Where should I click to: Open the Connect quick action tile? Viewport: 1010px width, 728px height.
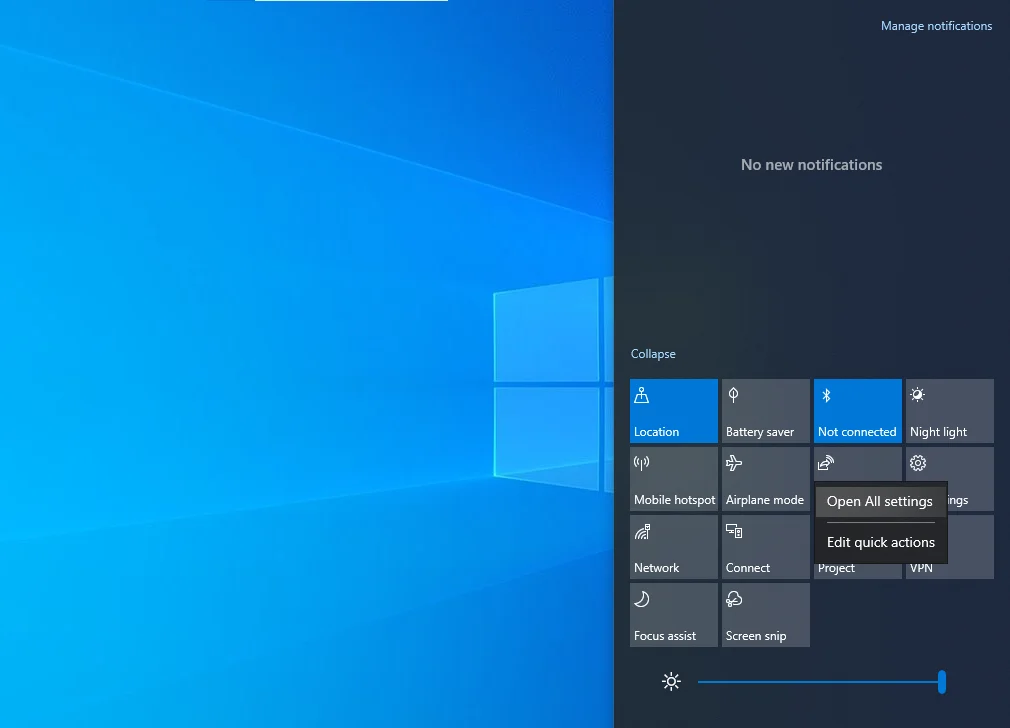pos(765,547)
